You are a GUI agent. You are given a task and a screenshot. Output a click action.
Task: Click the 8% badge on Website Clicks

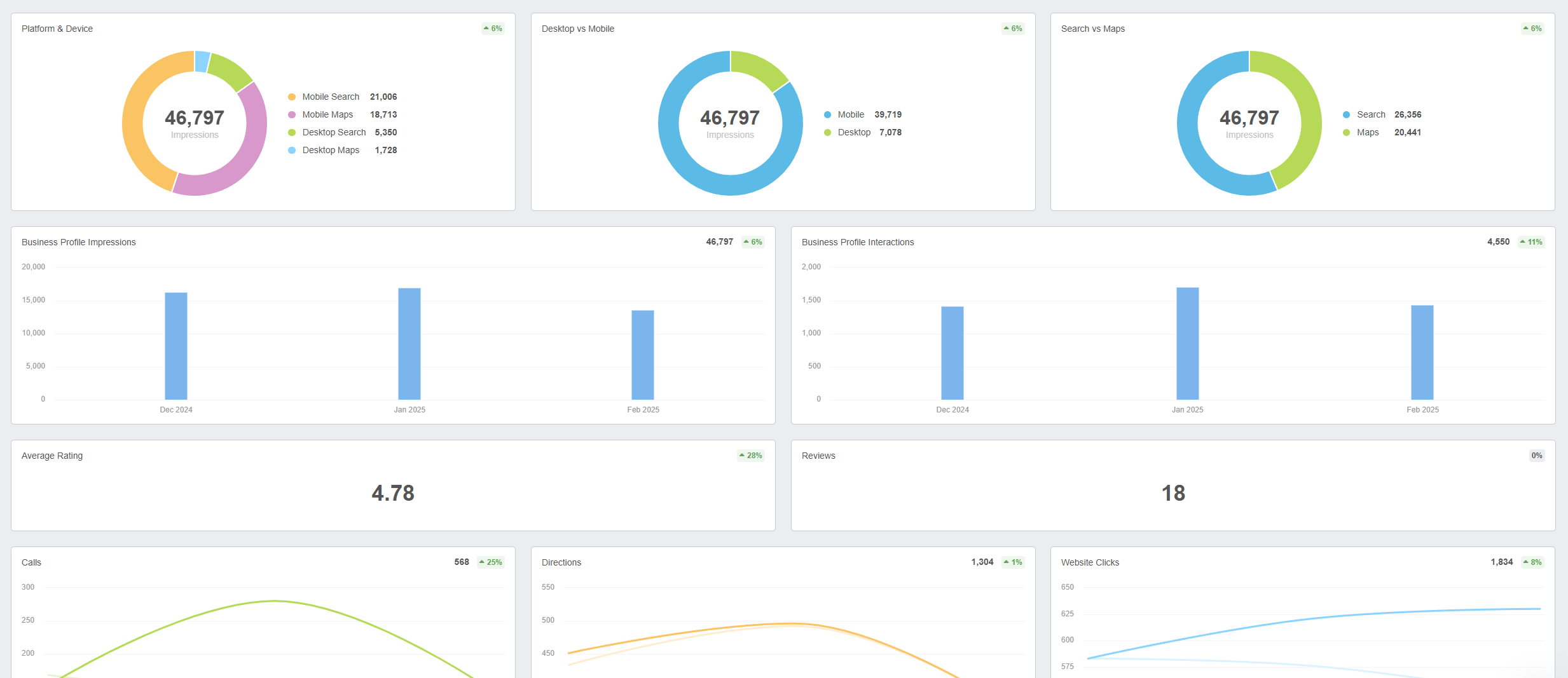coord(1532,562)
